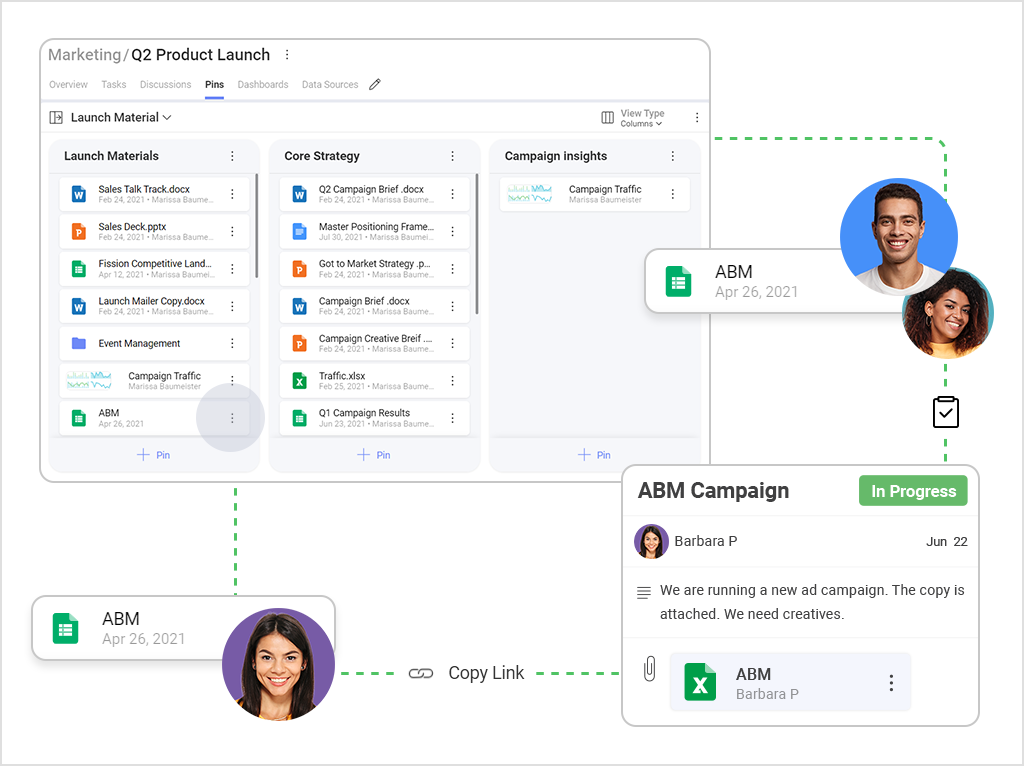
Task: Click the Excel icon on Traffic.xlsx
Action: click(x=298, y=380)
